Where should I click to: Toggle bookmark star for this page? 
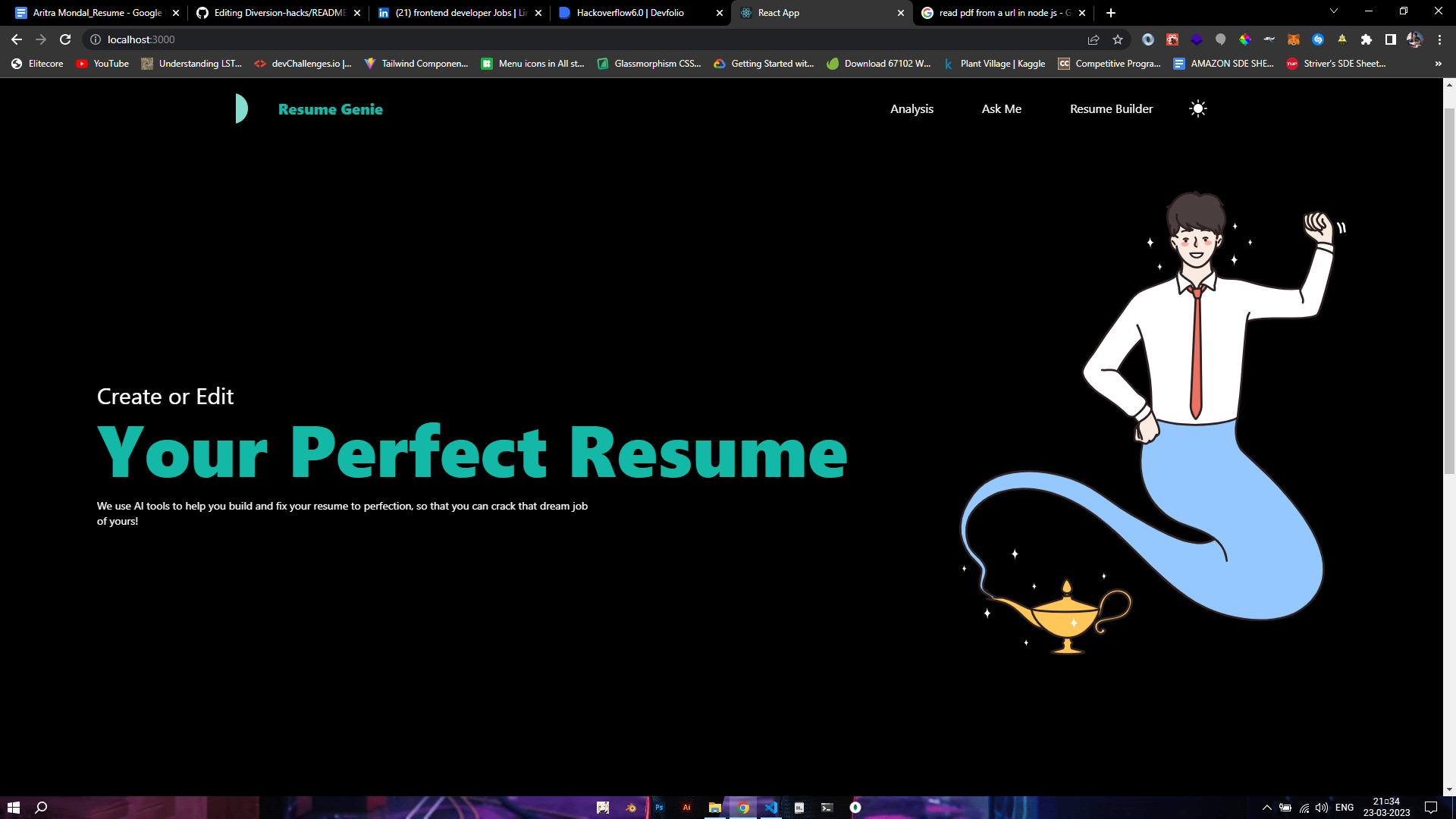click(1118, 39)
